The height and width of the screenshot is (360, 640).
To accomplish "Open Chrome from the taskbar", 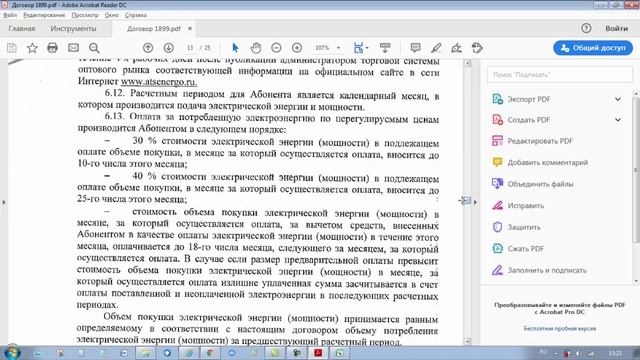I will [x=210, y=353].
